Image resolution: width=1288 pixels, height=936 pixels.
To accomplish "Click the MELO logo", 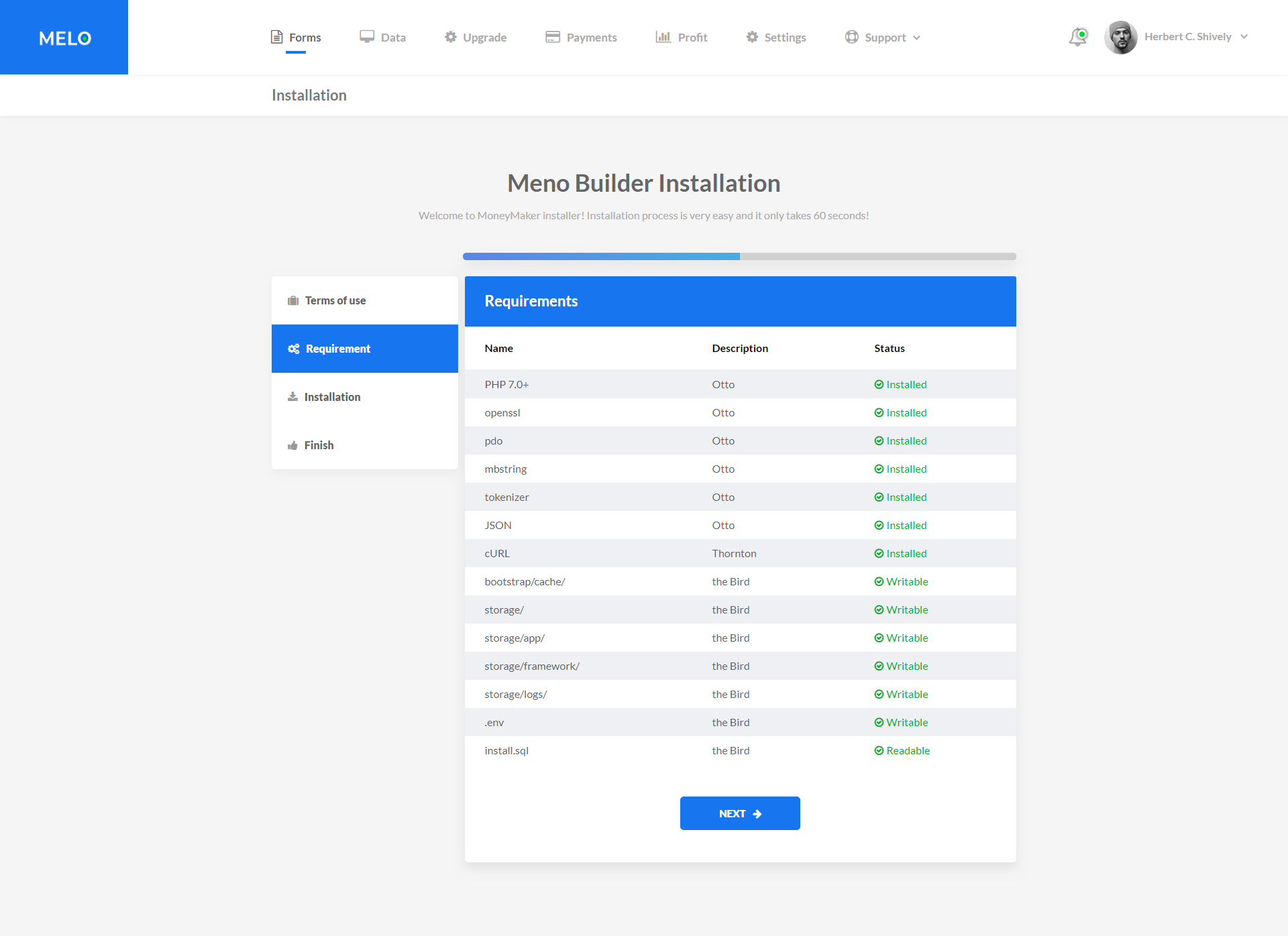I will coord(64,38).
